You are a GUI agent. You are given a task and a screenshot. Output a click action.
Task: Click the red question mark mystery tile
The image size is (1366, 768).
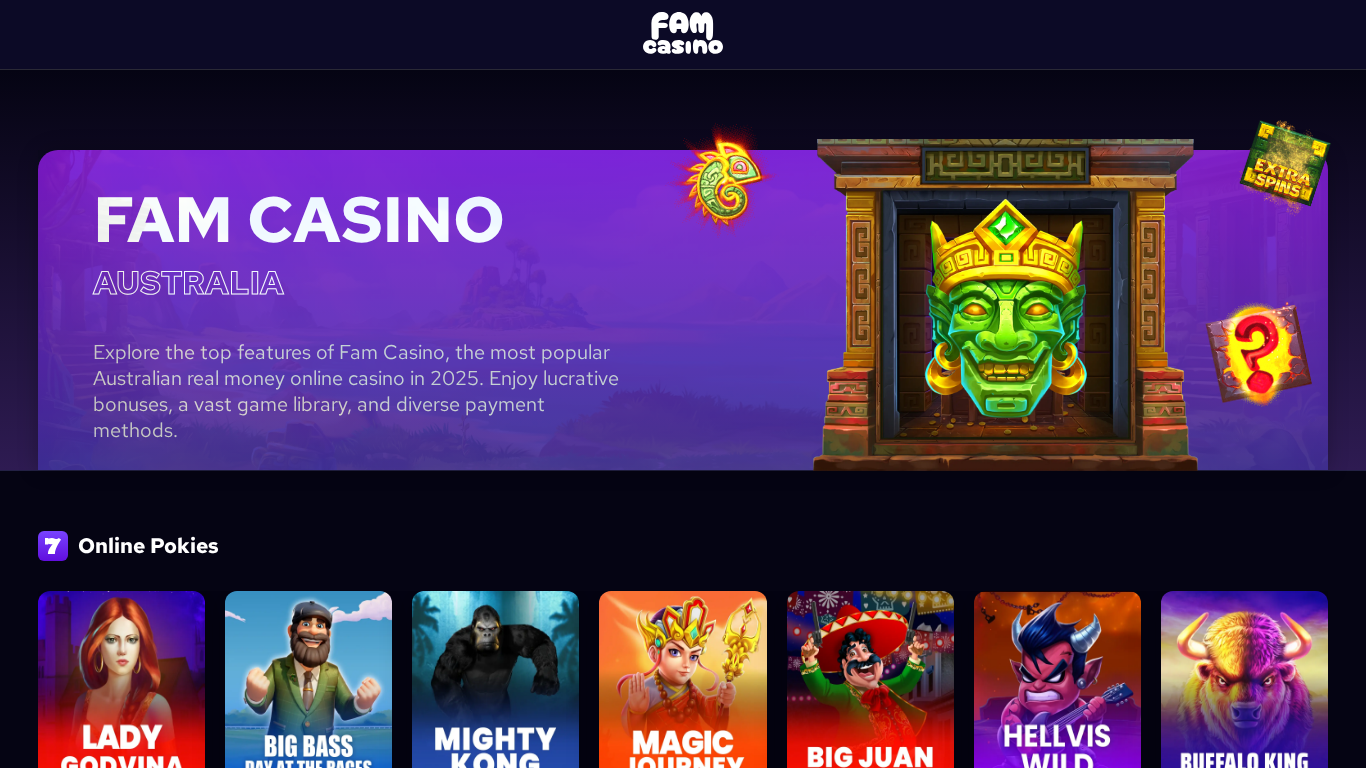(x=1259, y=352)
